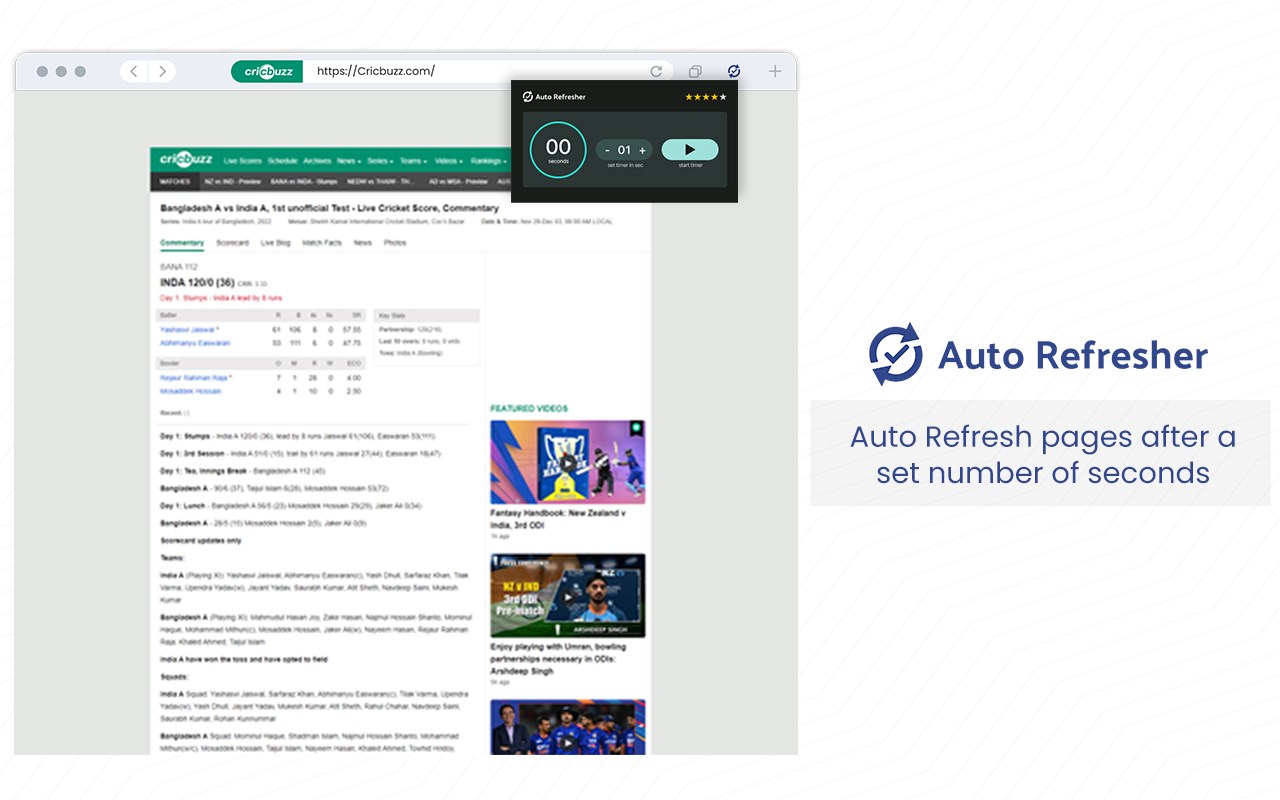
Task: Open Auto Refresher extension toolbar icon
Action: [734, 71]
